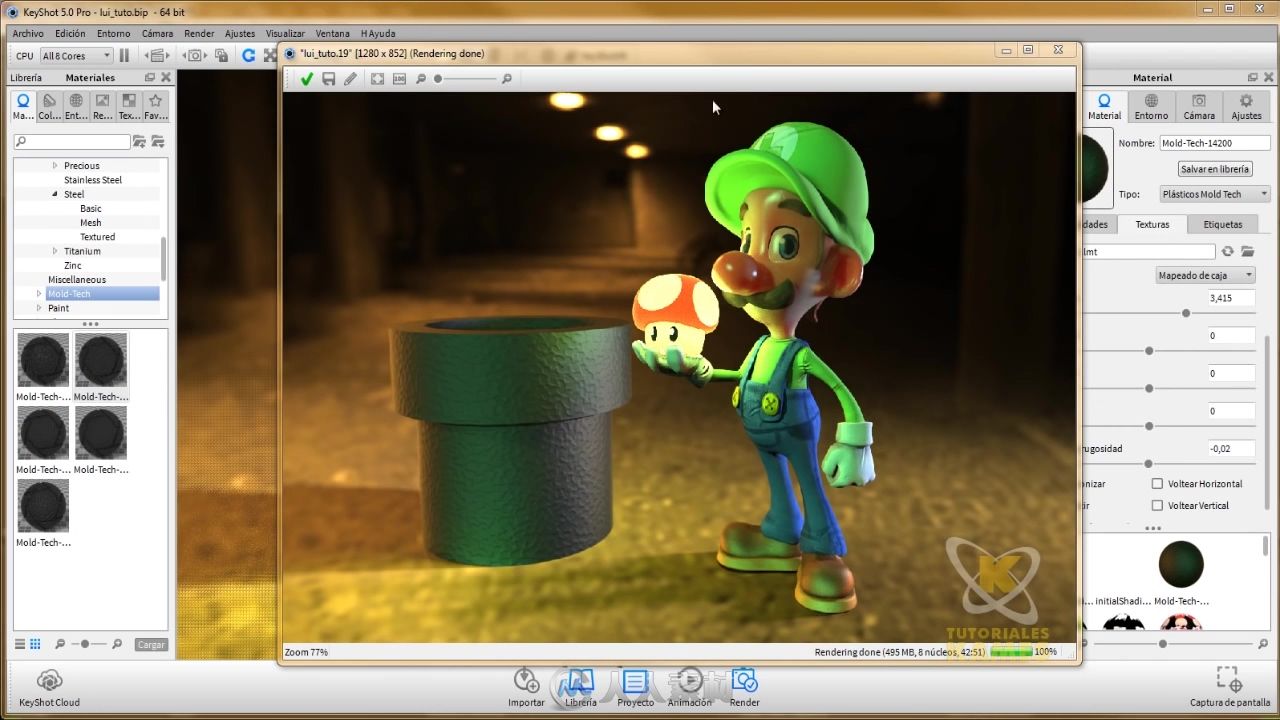Image resolution: width=1280 pixels, height=720 pixels.
Task: Click zoom-in magnifier in render window toolbar
Action: [x=507, y=79]
